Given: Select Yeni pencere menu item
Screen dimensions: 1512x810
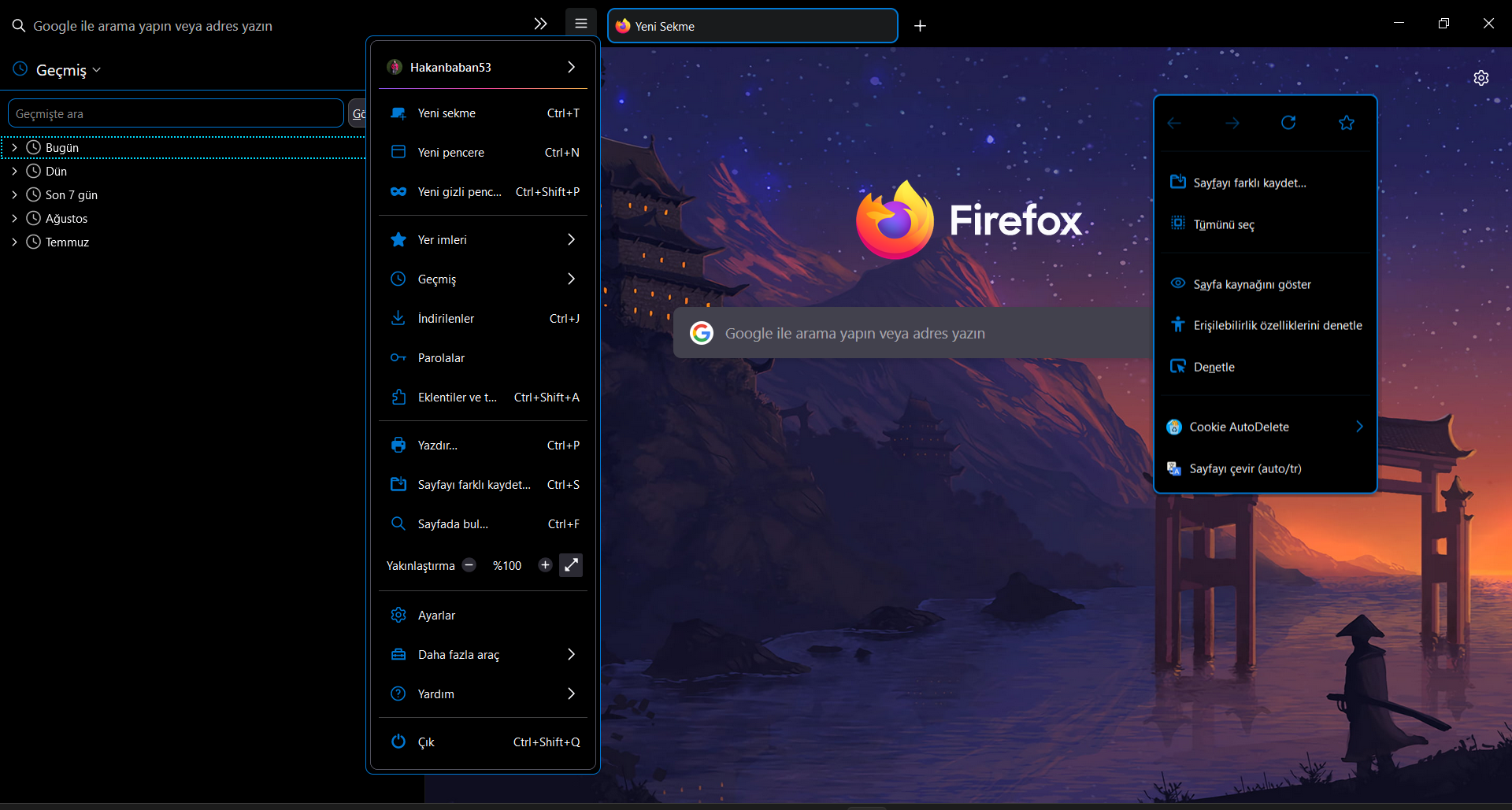Looking at the screenshot, I should pos(483,153).
